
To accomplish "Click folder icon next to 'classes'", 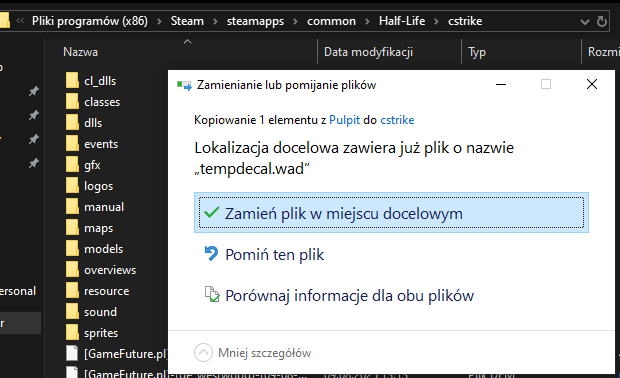I will tap(72, 102).
